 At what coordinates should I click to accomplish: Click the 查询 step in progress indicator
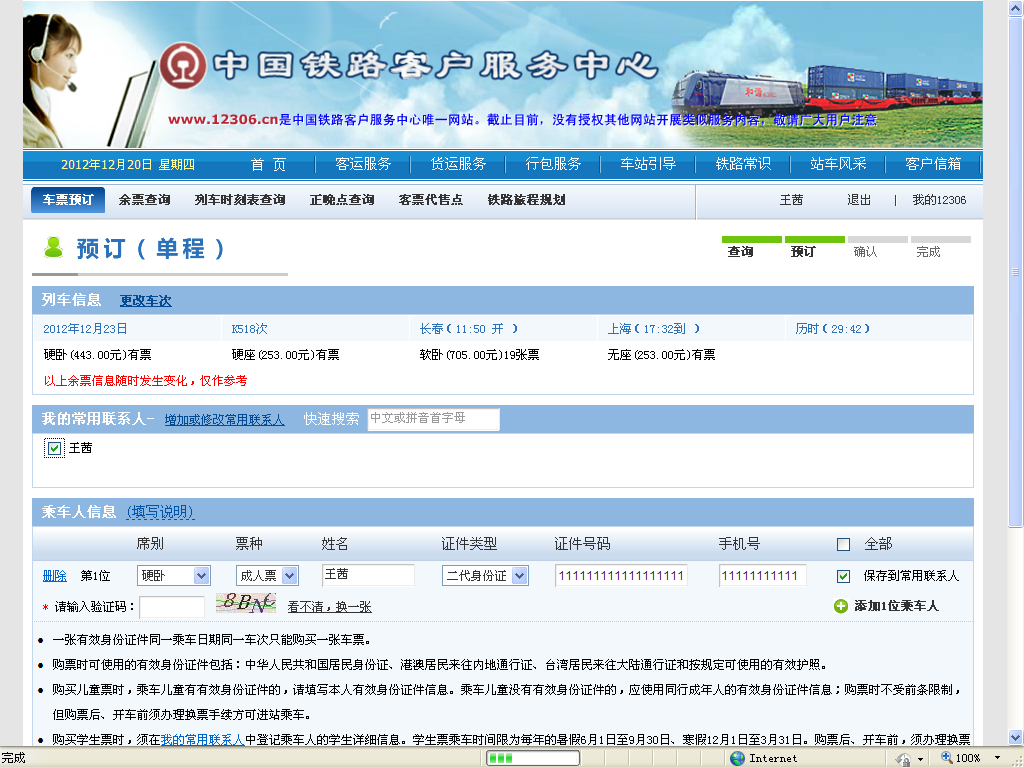point(741,252)
